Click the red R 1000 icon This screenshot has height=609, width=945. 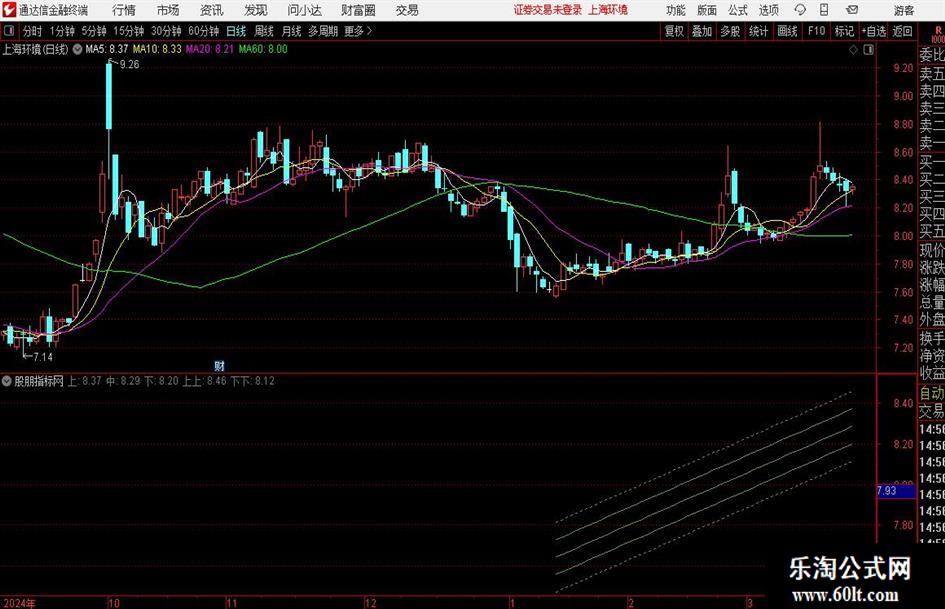[x=938, y=34]
